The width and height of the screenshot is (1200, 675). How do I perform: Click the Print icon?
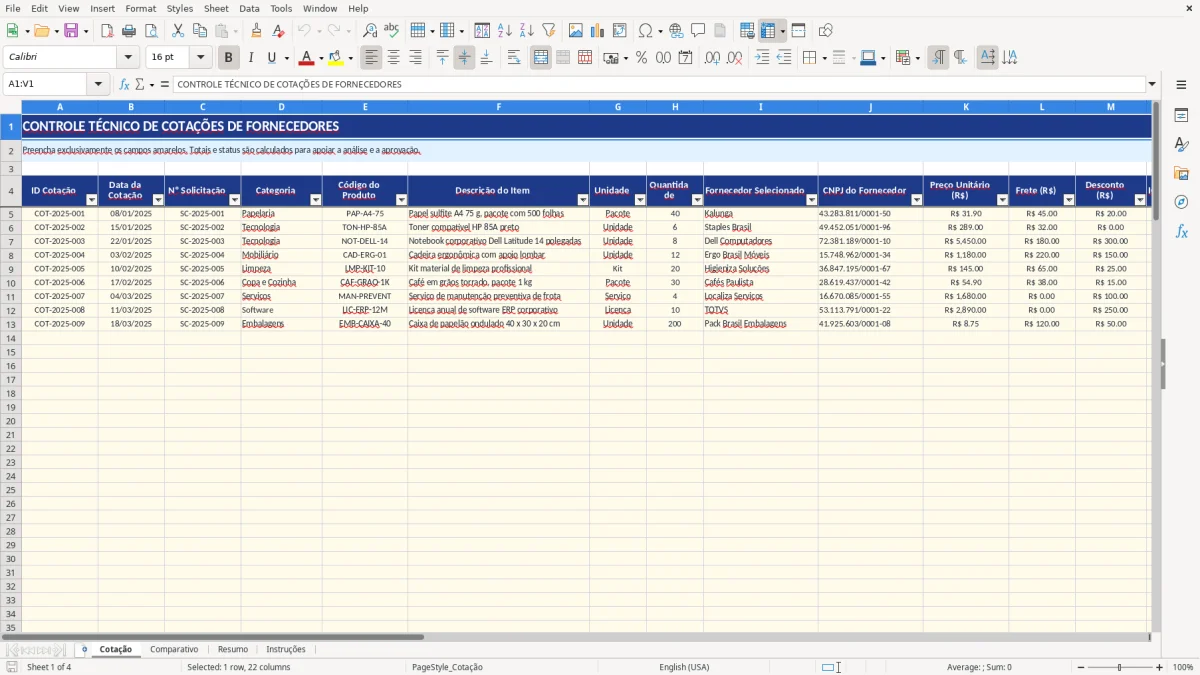(129, 31)
